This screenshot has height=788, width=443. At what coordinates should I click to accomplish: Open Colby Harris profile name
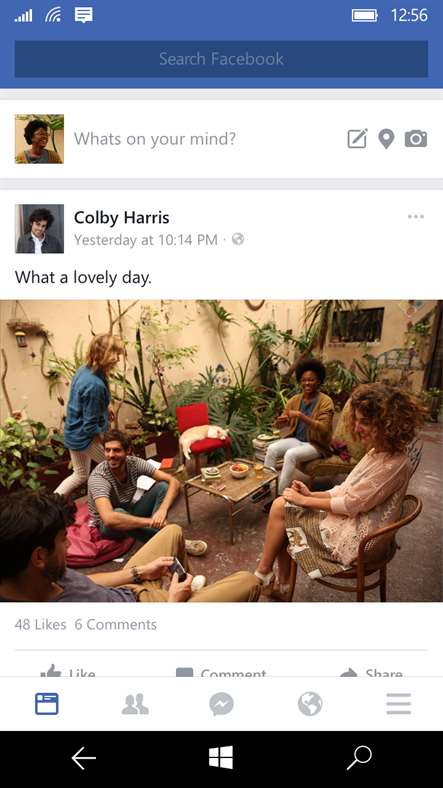[x=122, y=218]
